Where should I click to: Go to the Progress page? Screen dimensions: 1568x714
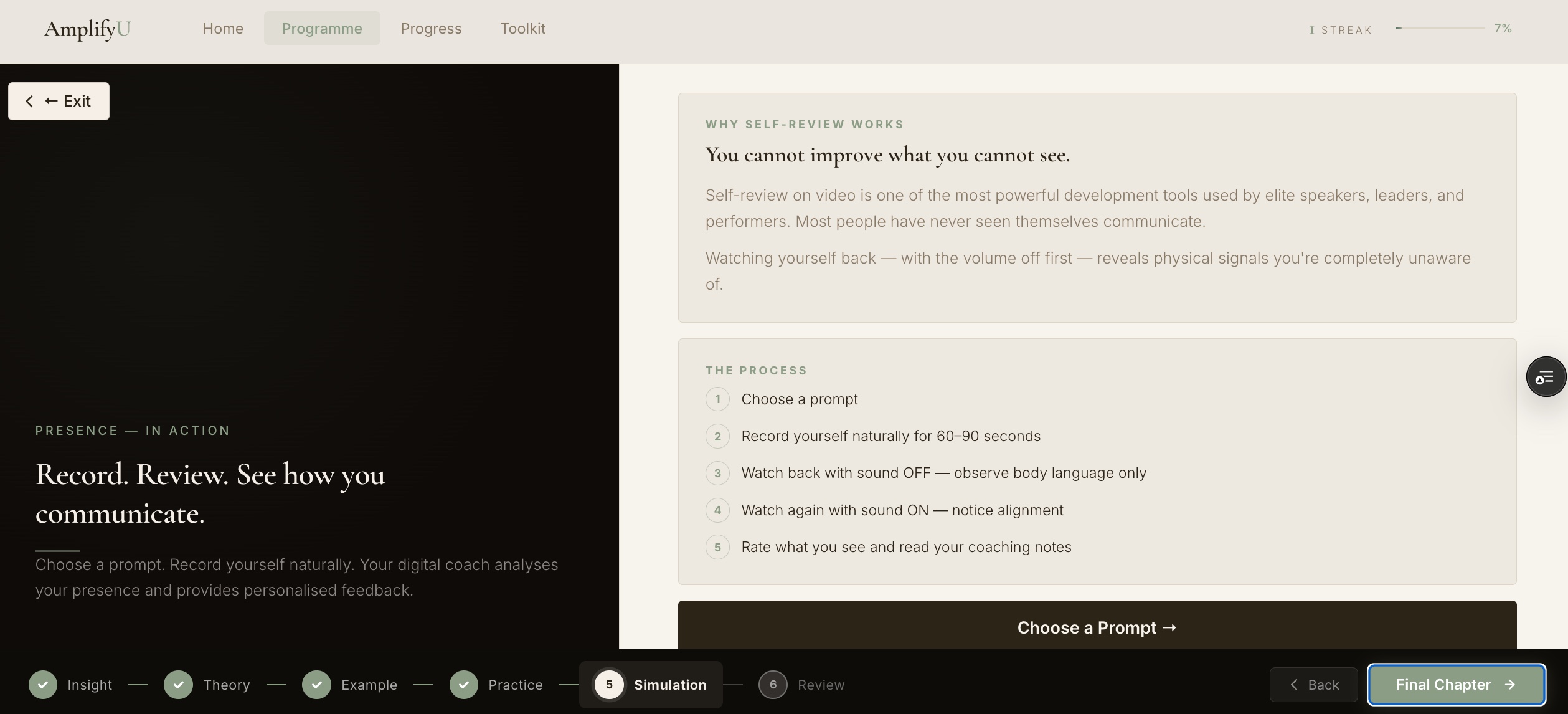click(x=431, y=29)
